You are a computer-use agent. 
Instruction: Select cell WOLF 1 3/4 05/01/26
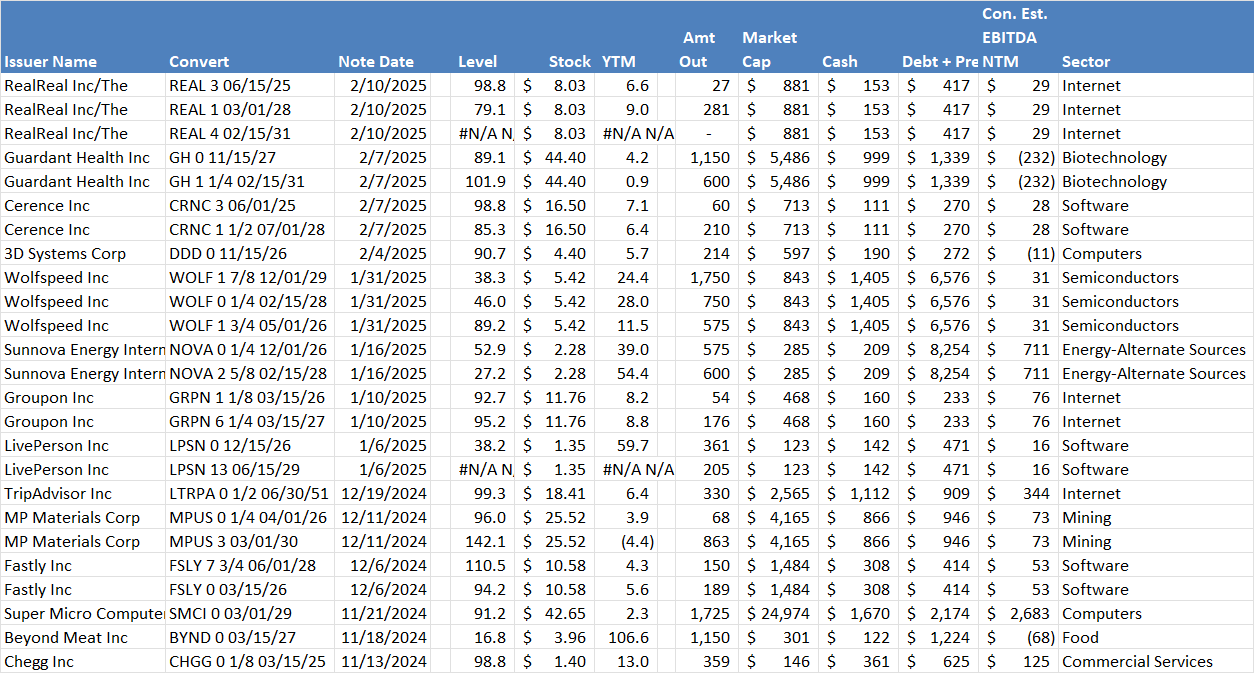click(x=246, y=326)
